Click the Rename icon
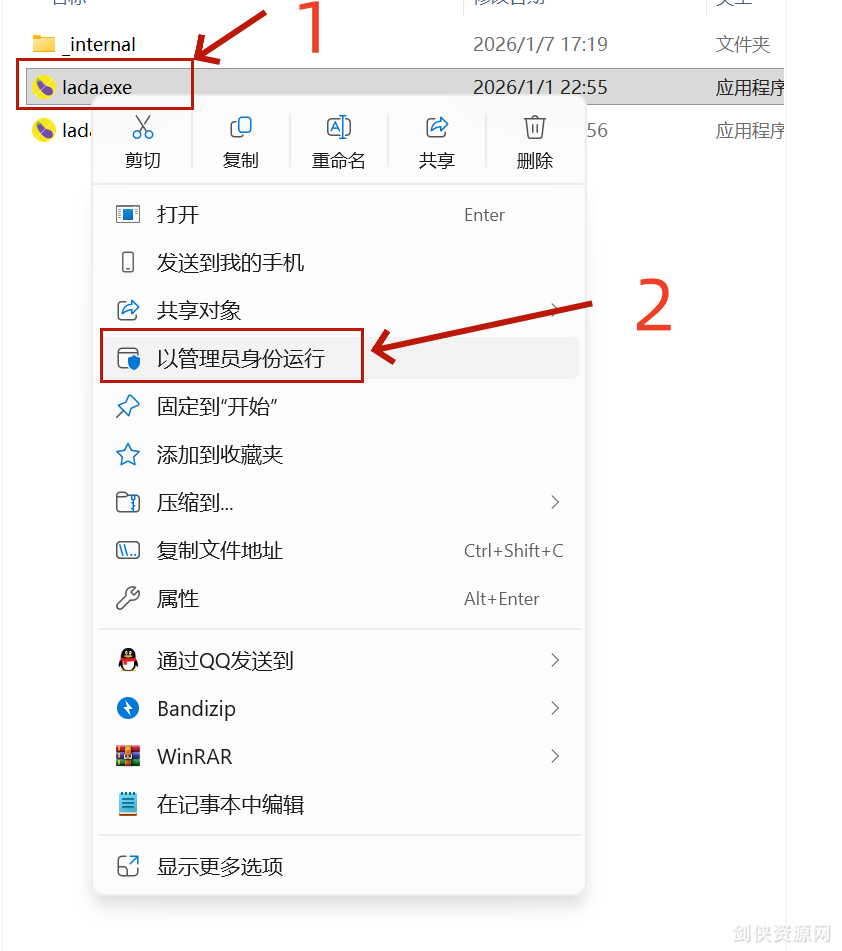 click(x=338, y=127)
